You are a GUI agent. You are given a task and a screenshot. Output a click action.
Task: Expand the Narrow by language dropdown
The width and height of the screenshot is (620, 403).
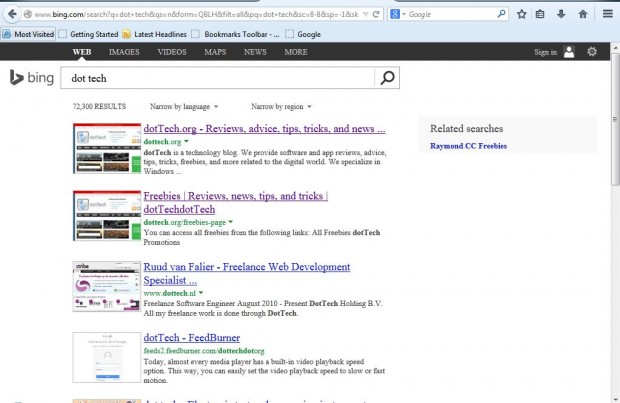[184, 106]
